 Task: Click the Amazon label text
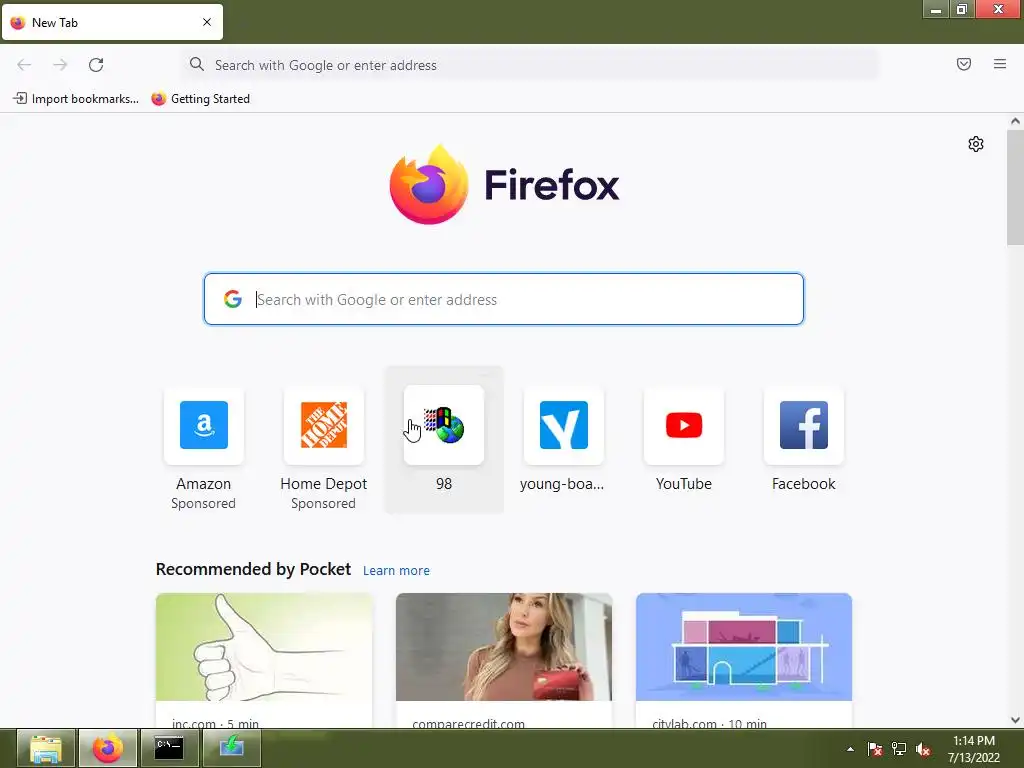[x=204, y=484]
